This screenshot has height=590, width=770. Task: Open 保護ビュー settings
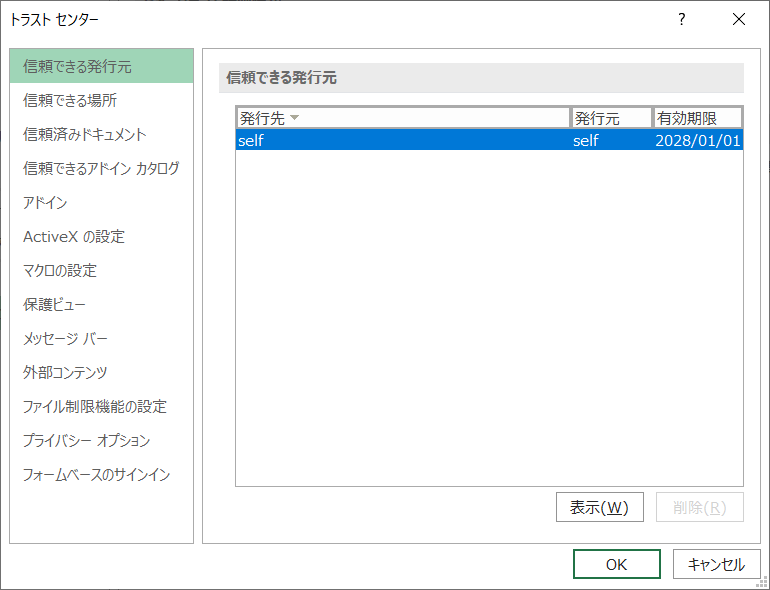click(x=101, y=305)
